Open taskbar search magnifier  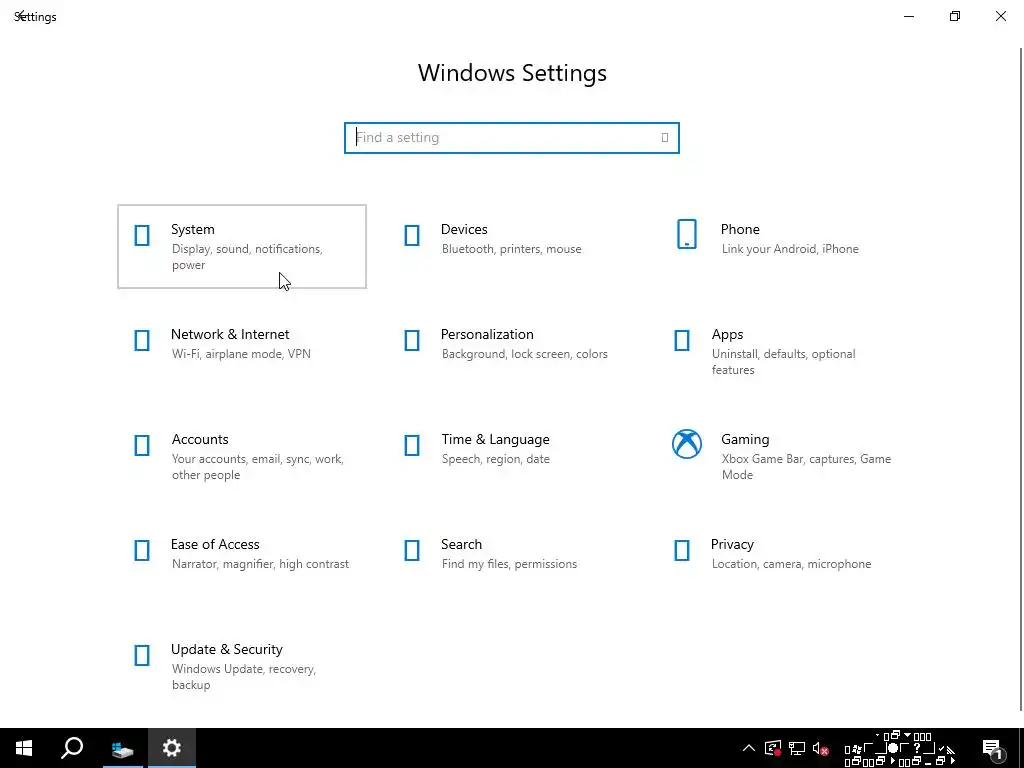pyautogui.click(x=72, y=748)
